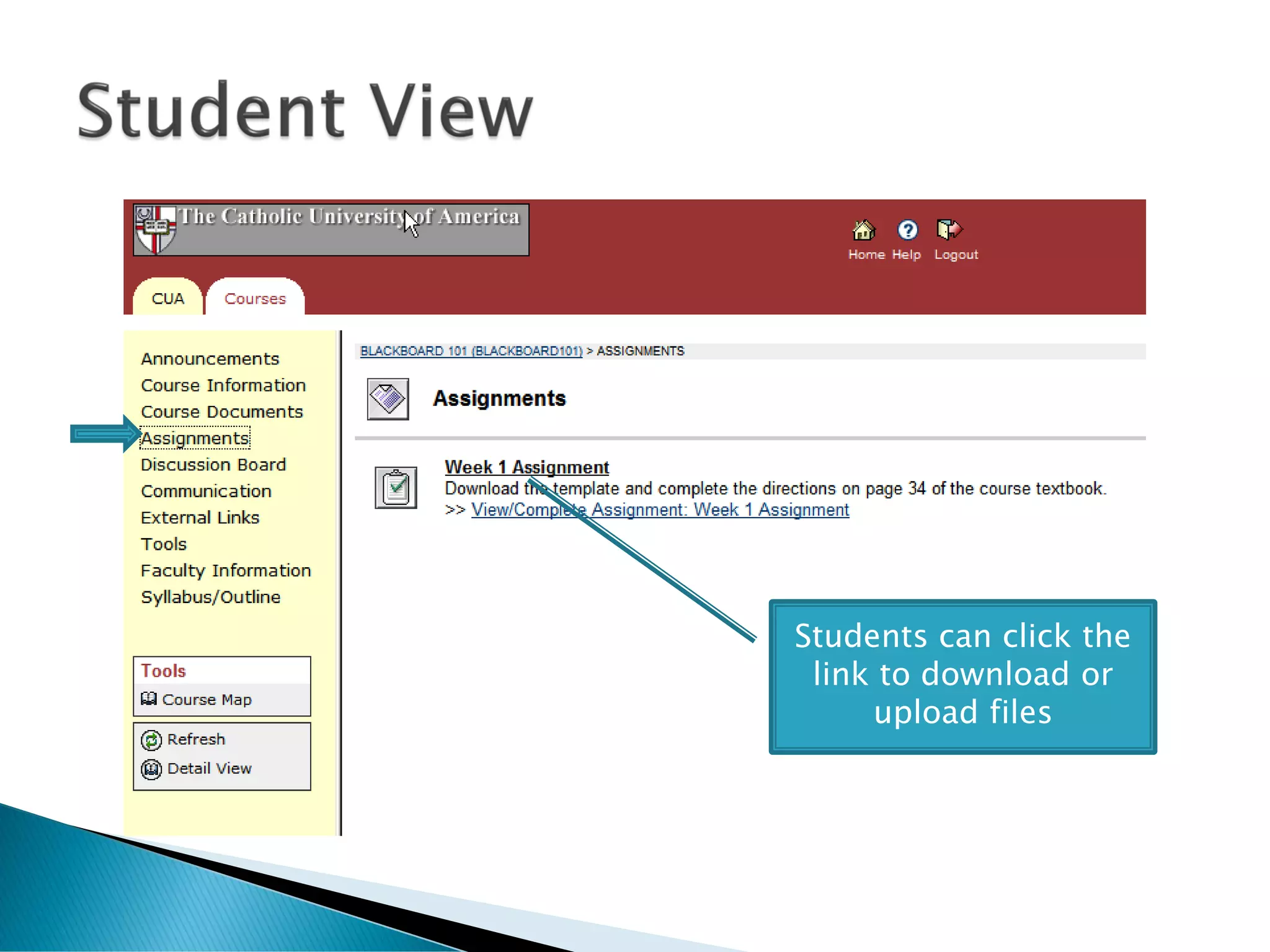Open Faculty Information in sidebar
The image size is (1270, 952).
pyautogui.click(x=225, y=571)
